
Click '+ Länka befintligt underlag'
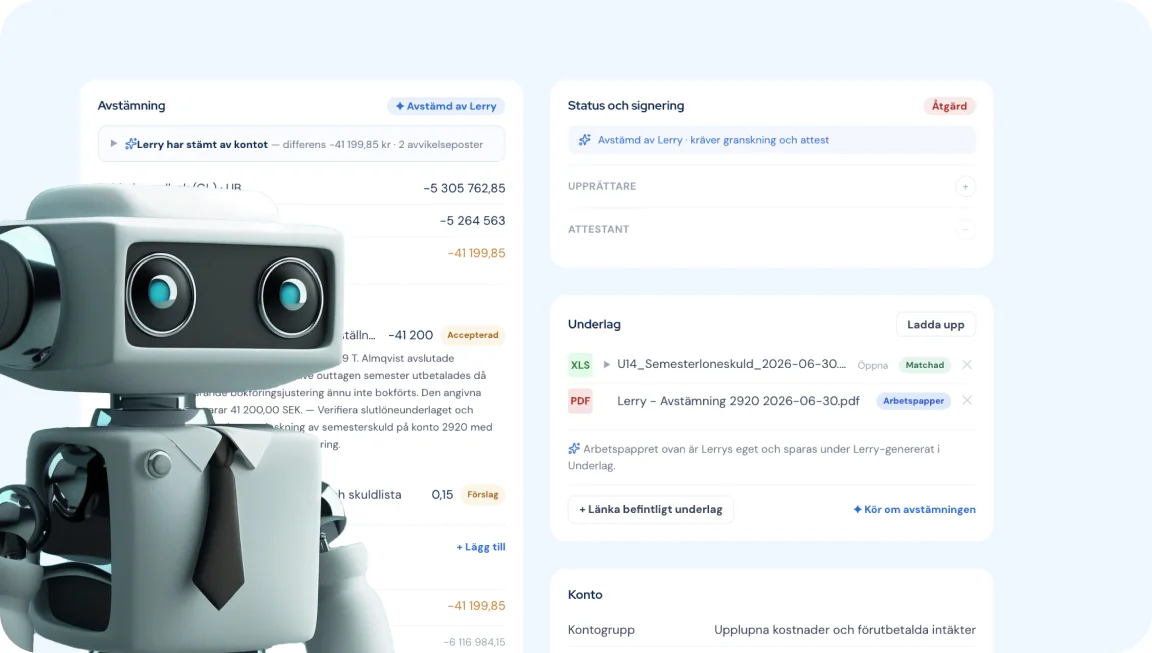click(x=650, y=509)
